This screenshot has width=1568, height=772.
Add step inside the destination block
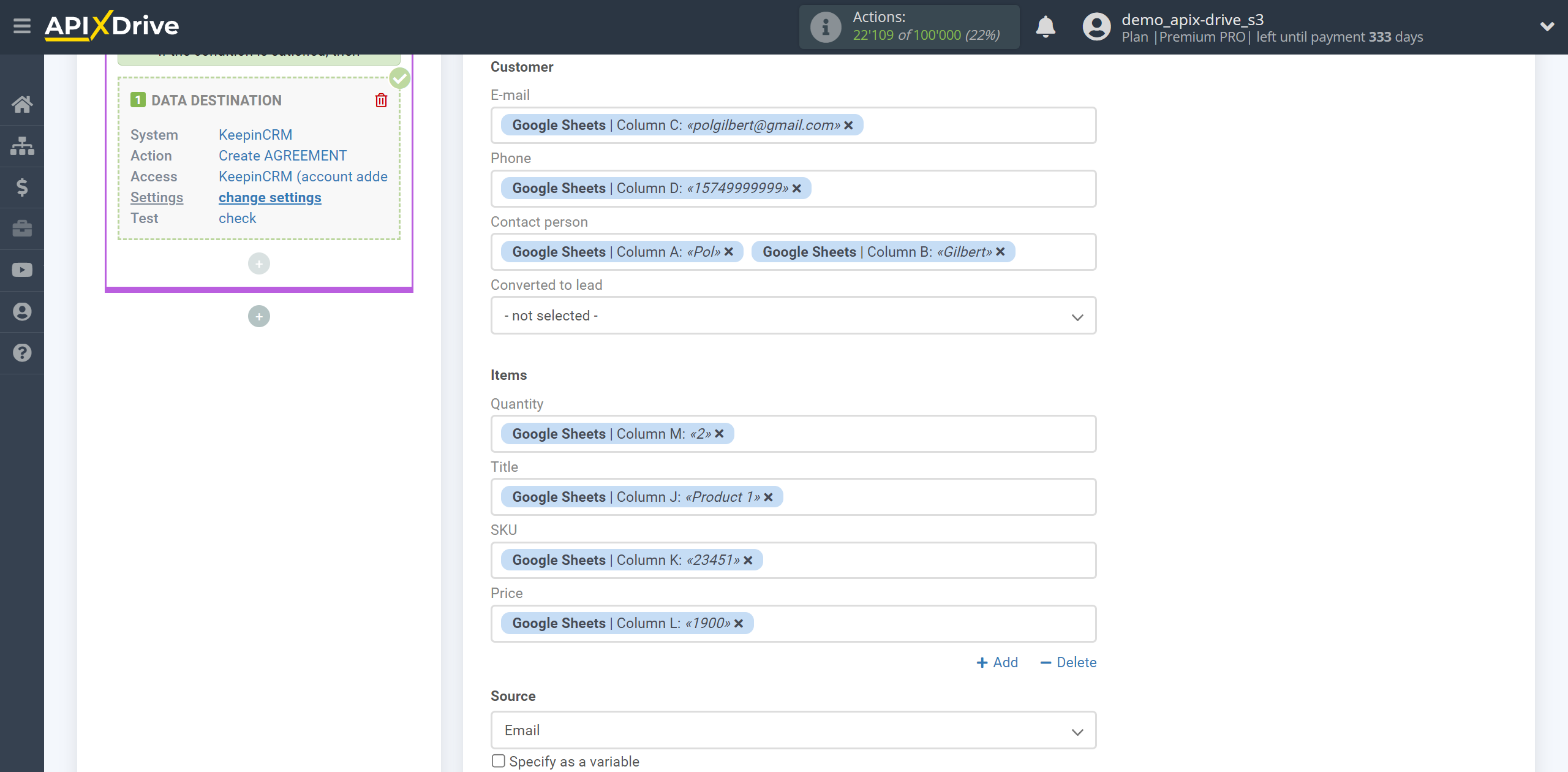pos(259,263)
